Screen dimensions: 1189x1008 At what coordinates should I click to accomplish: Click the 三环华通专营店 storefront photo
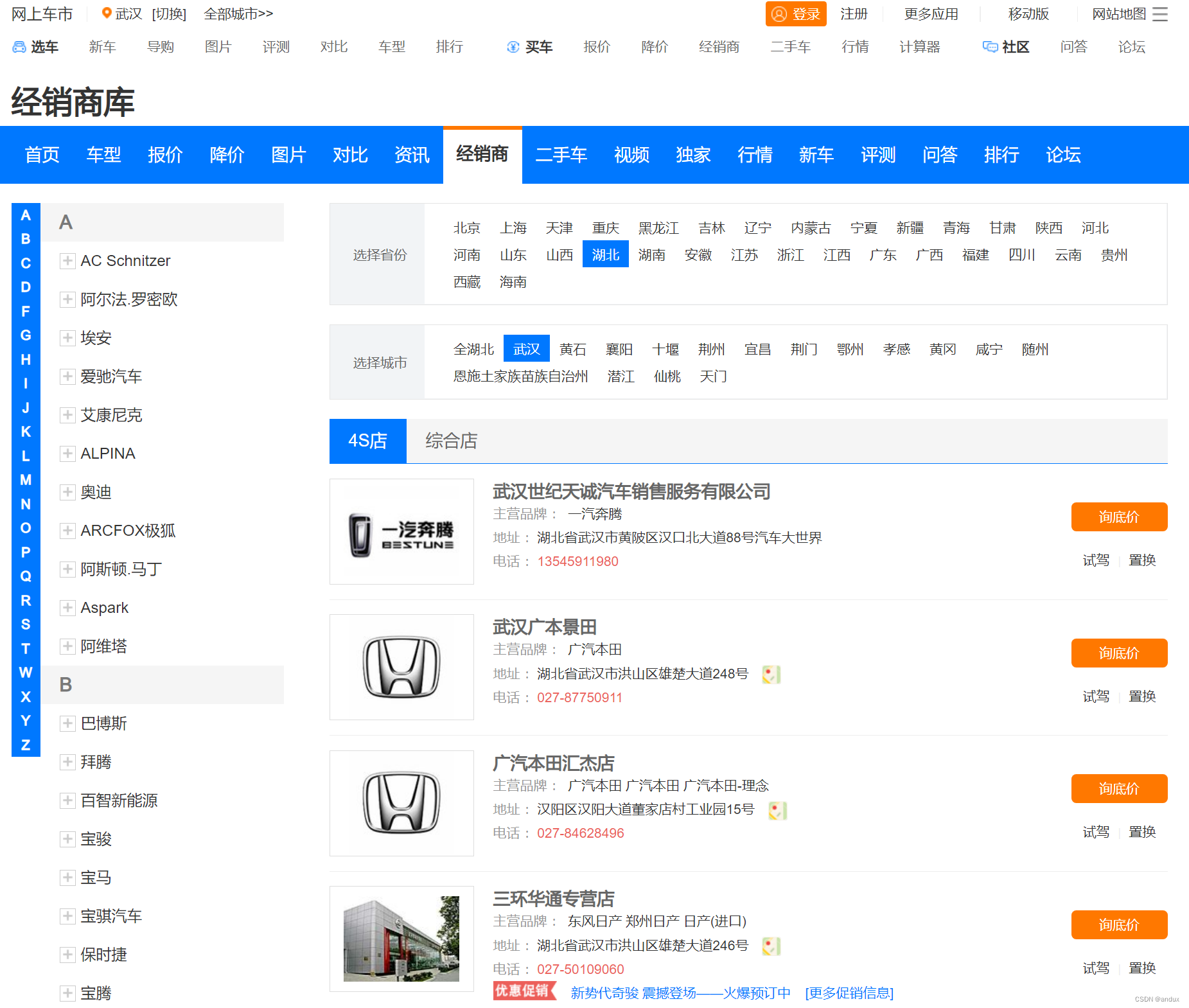tap(401, 939)
